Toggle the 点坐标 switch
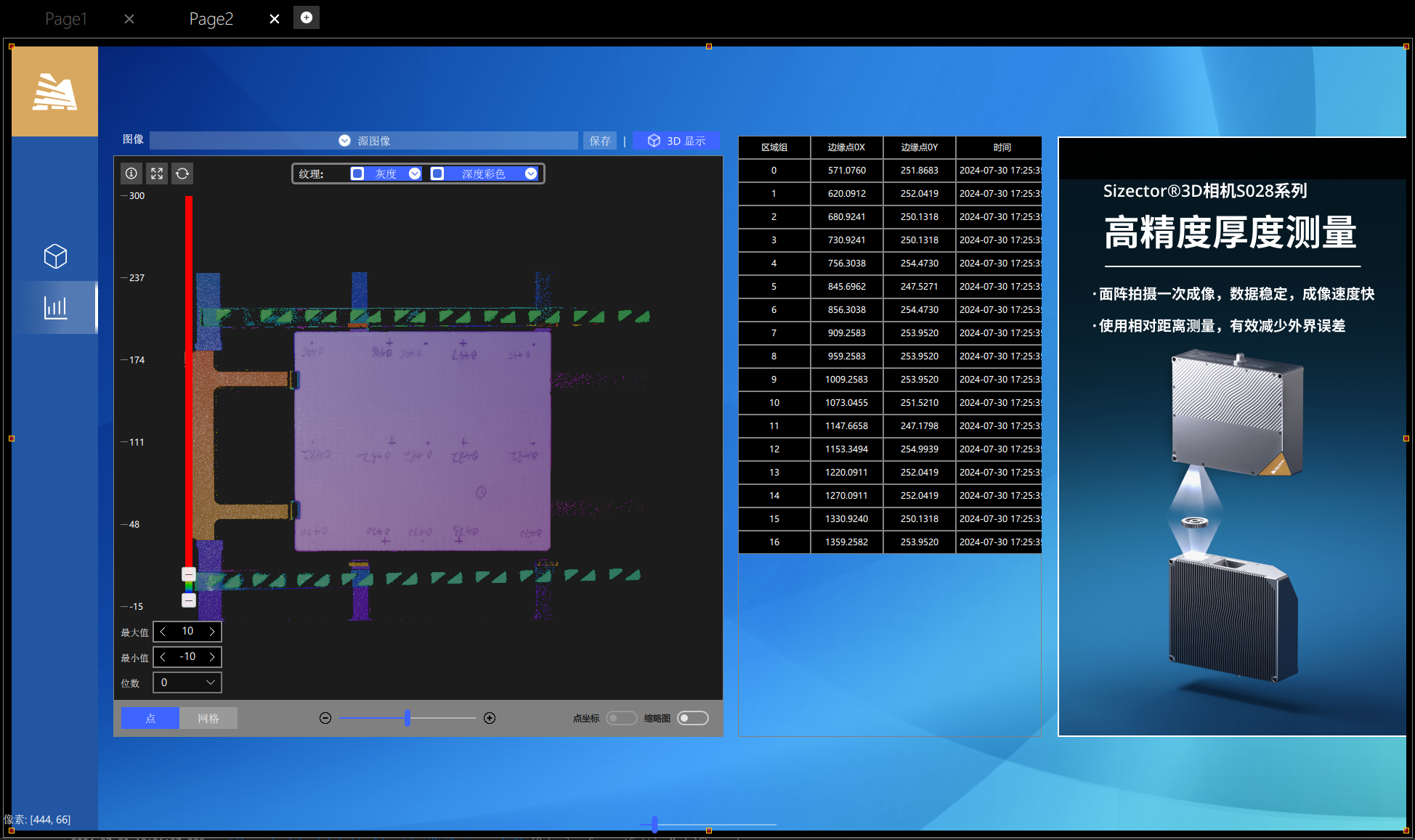Image resolution: width=1415 pixels, height=840 pixels. point(622,718)
